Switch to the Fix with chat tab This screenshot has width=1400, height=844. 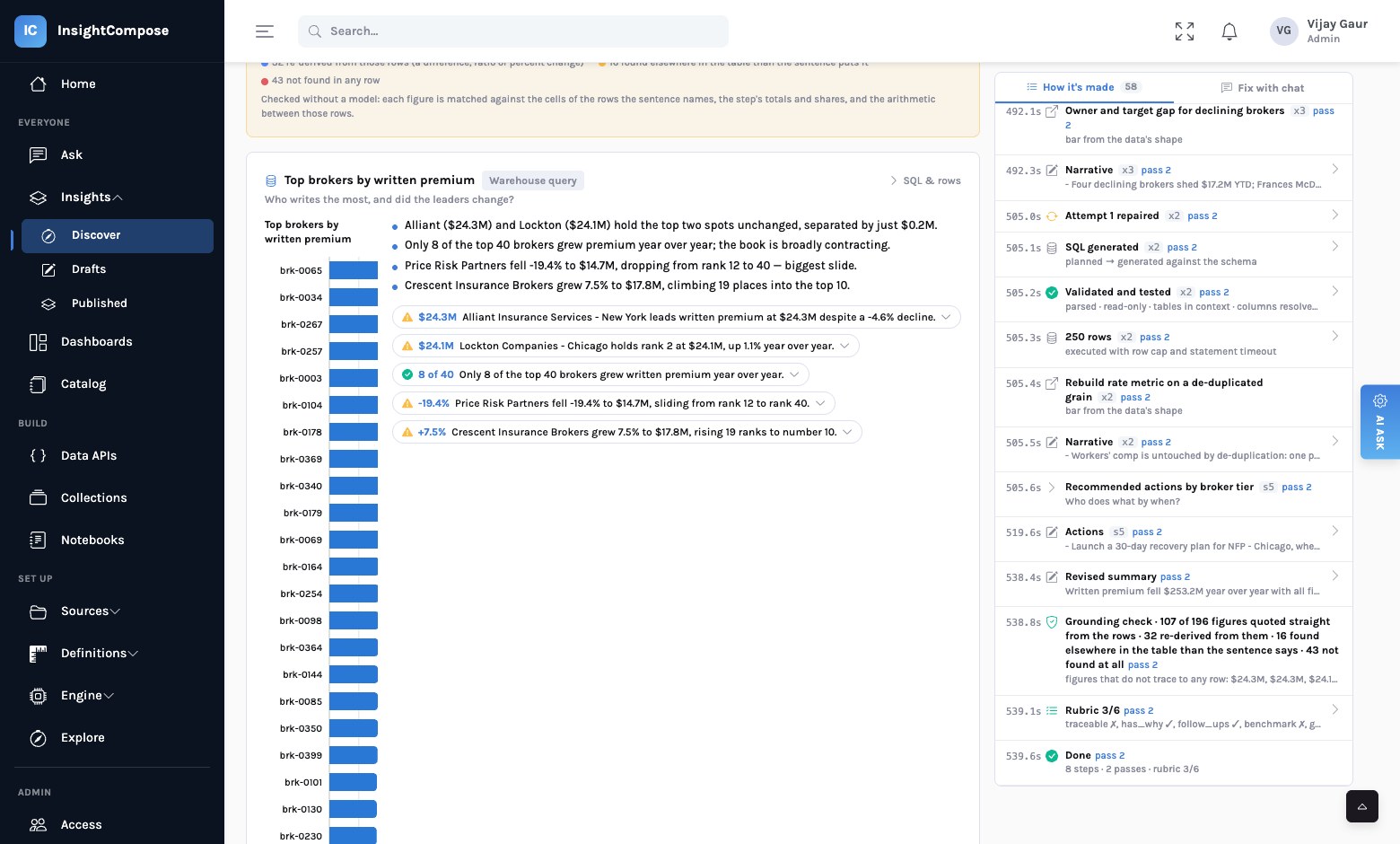1263,87
